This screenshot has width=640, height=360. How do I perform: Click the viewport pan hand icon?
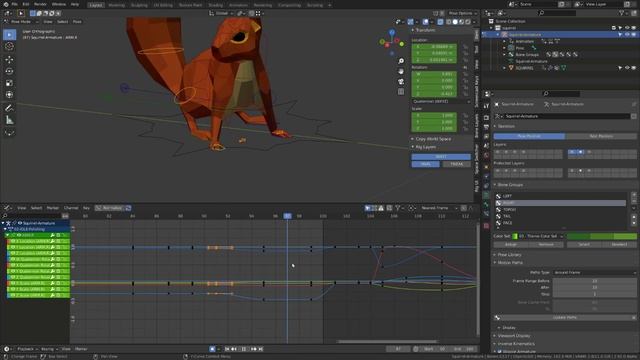click(401, 71)
